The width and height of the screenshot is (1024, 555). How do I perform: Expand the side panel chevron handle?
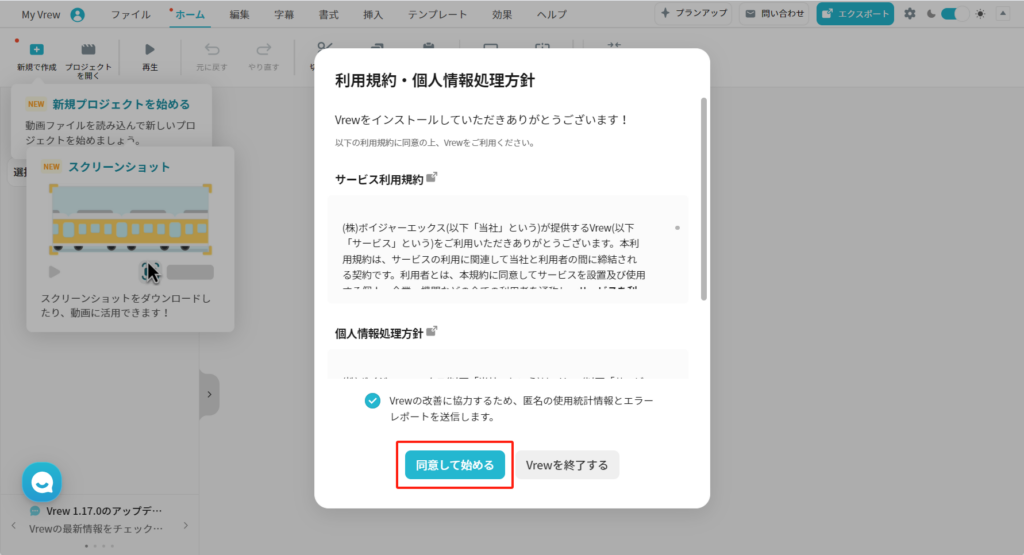pyautogui.click(x=209, y=394)
